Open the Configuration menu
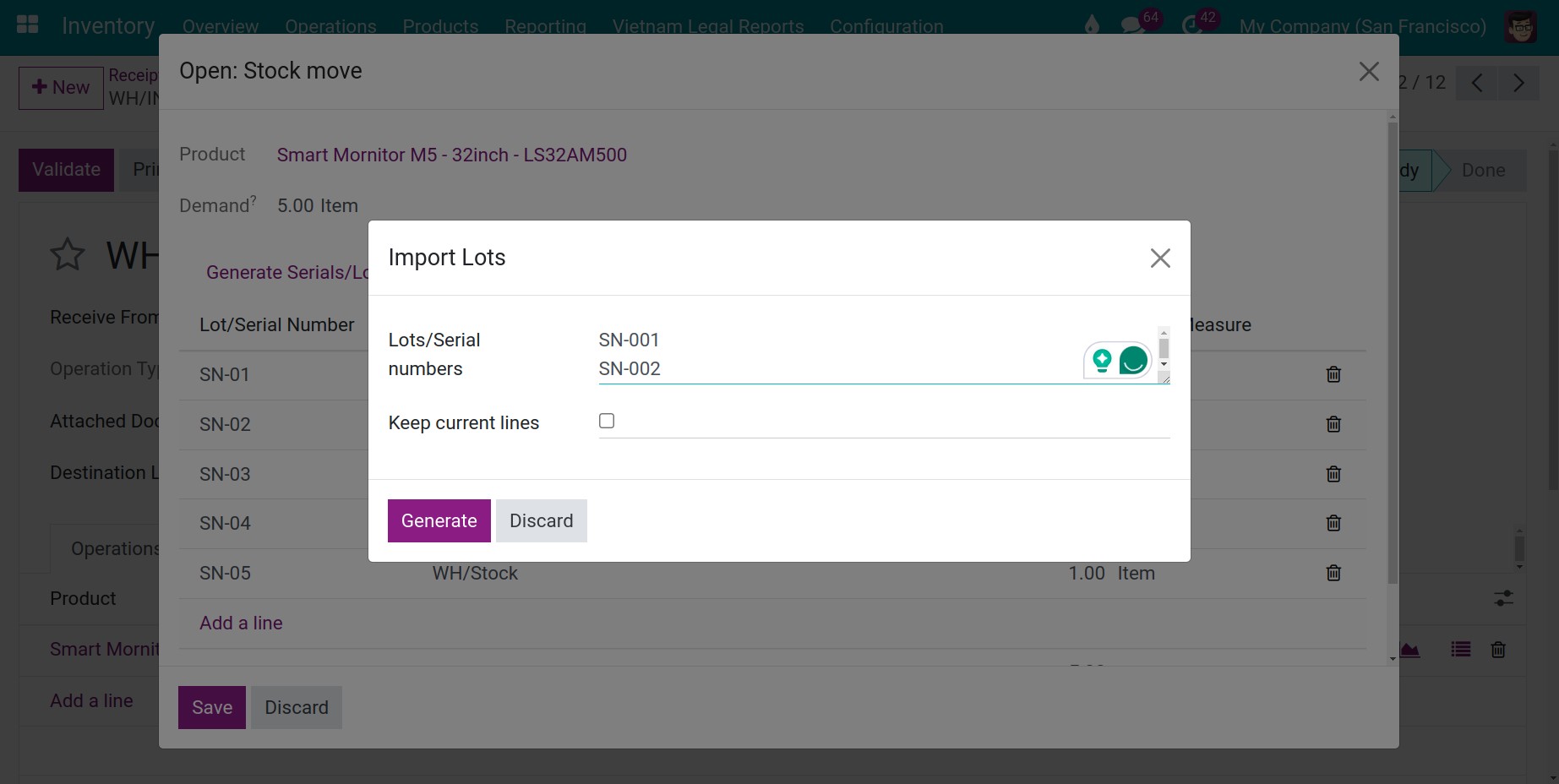This screenshot has height=784, width=1559. tap(886, 26)
